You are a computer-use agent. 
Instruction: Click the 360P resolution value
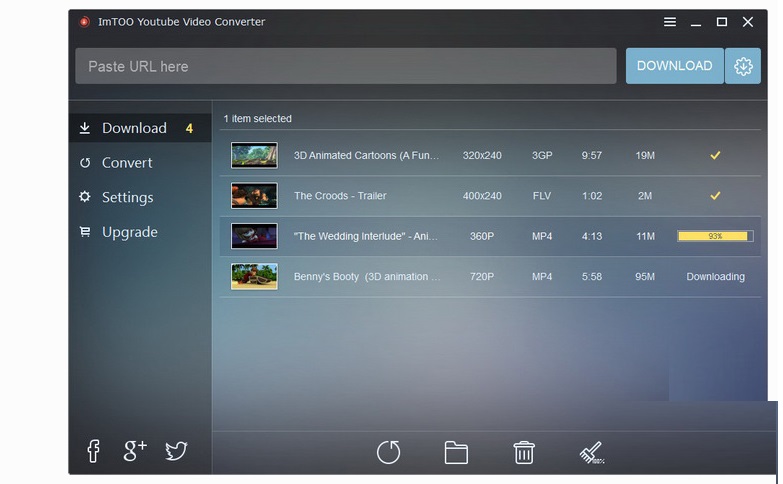point(482,236)
